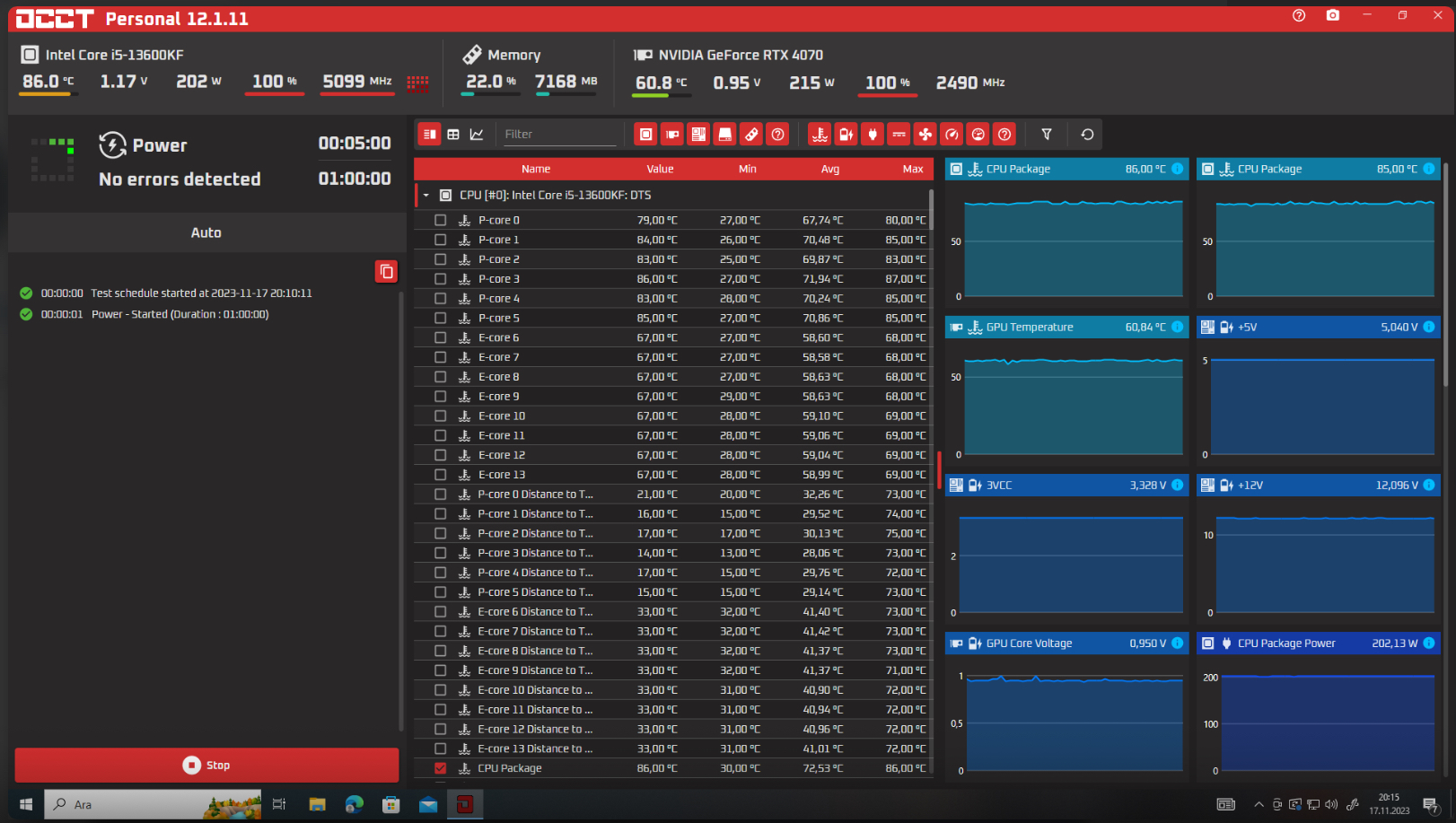Open Microsoft Edge from the taskbar
1456x823 pixels.
point(355,804)
